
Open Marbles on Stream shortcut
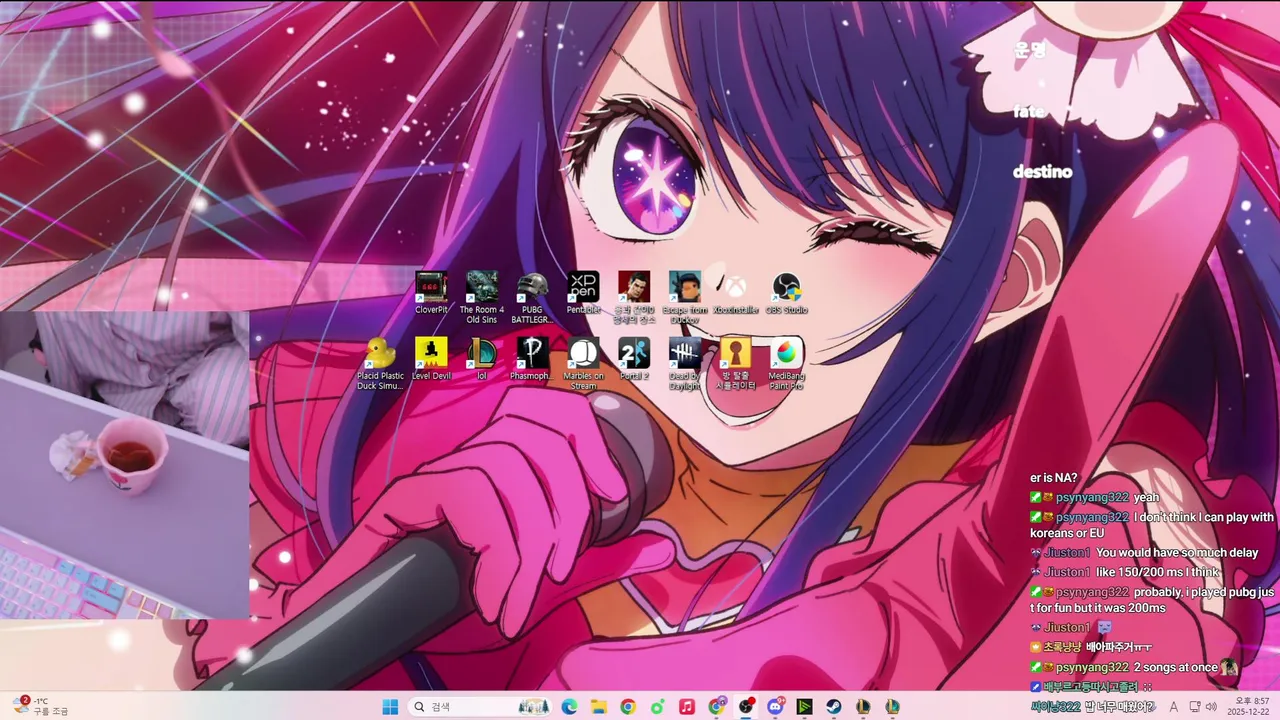click(583, 363)
